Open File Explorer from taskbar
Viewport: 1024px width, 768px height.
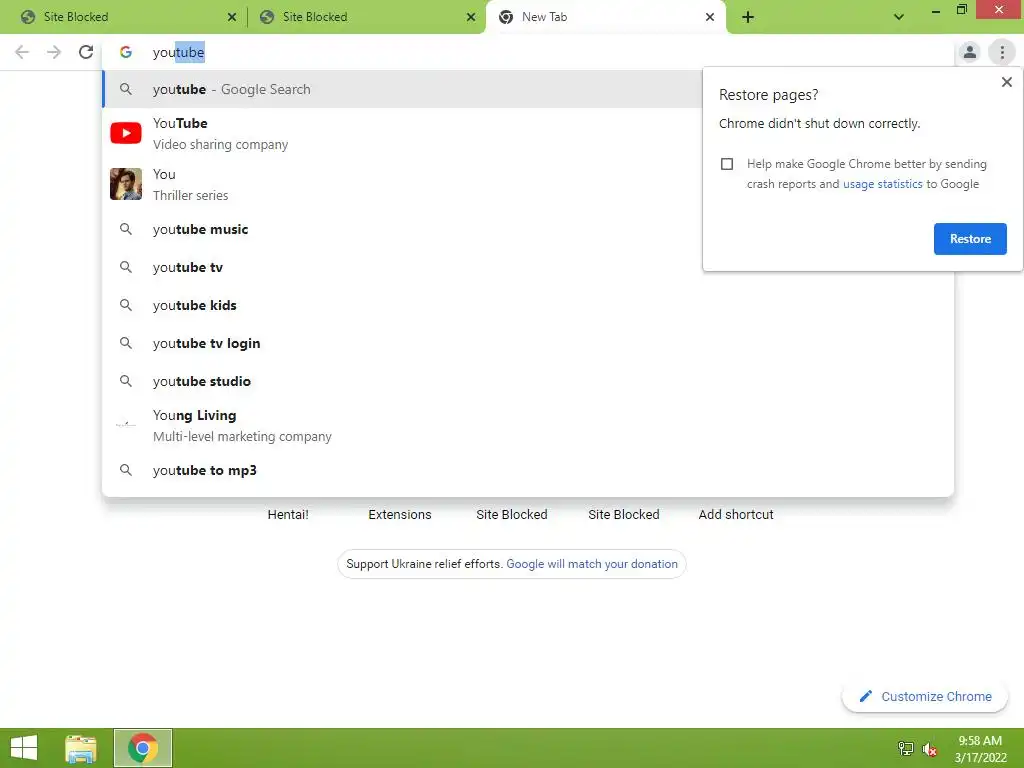tap(81, 748)
